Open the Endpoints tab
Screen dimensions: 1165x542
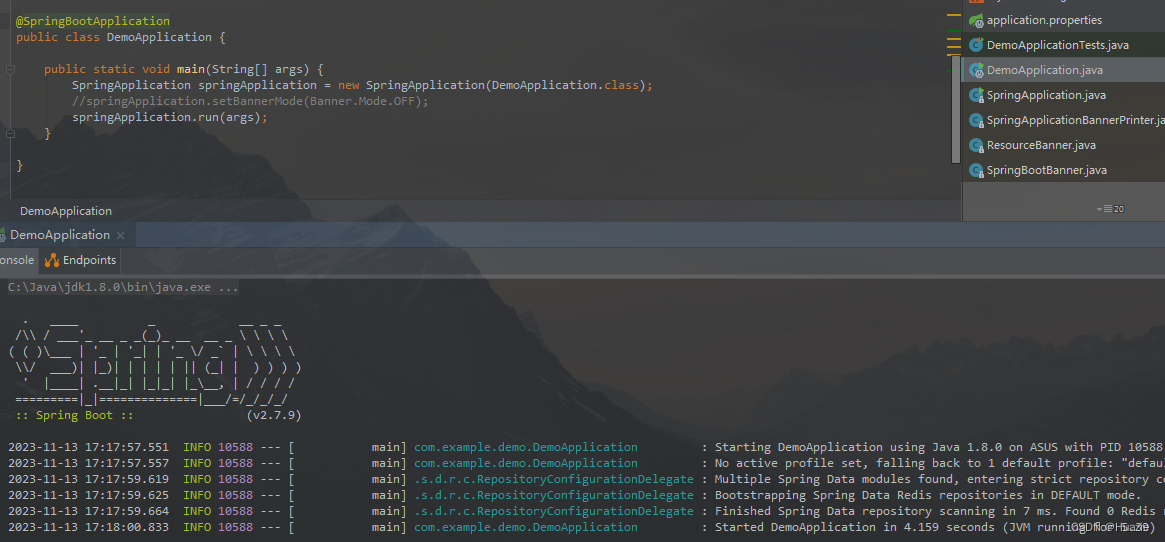tap(80, 260)
